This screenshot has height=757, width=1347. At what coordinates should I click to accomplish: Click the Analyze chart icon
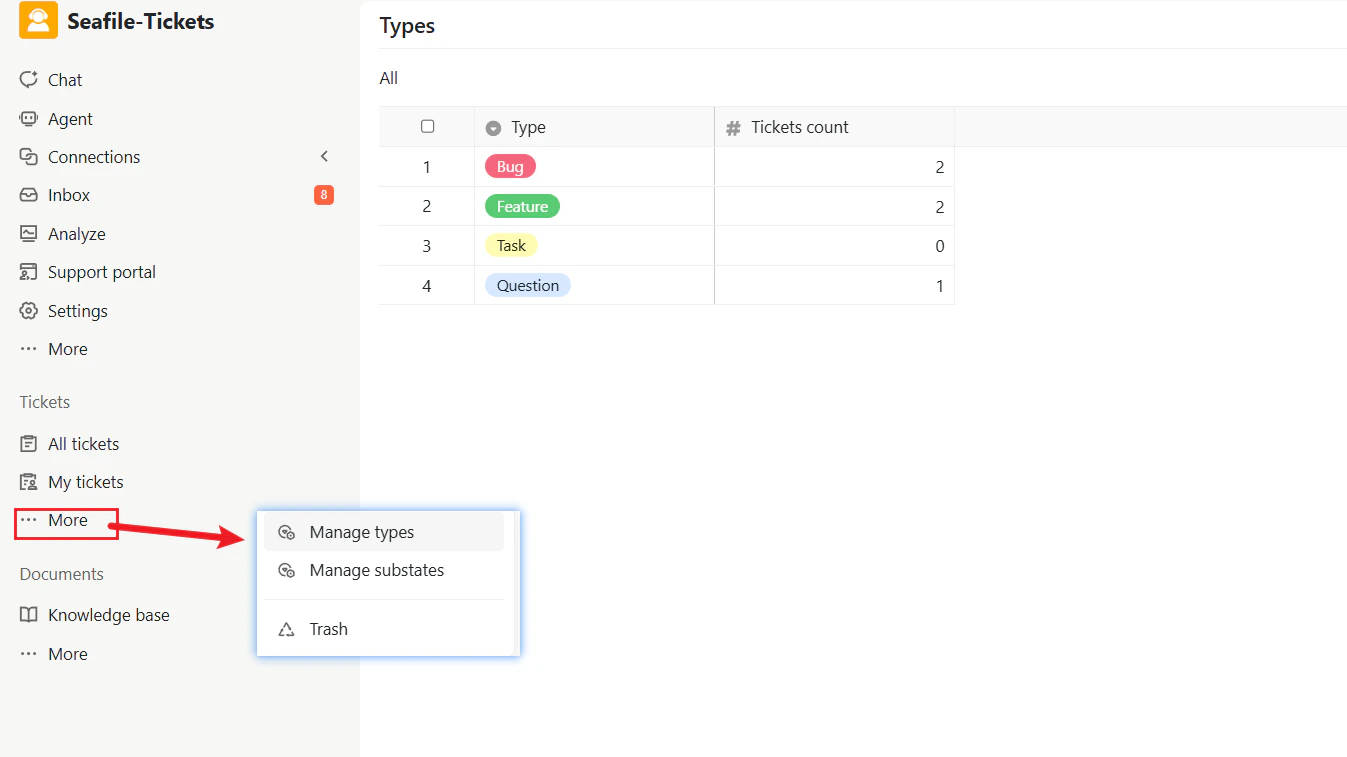point(29,234)
